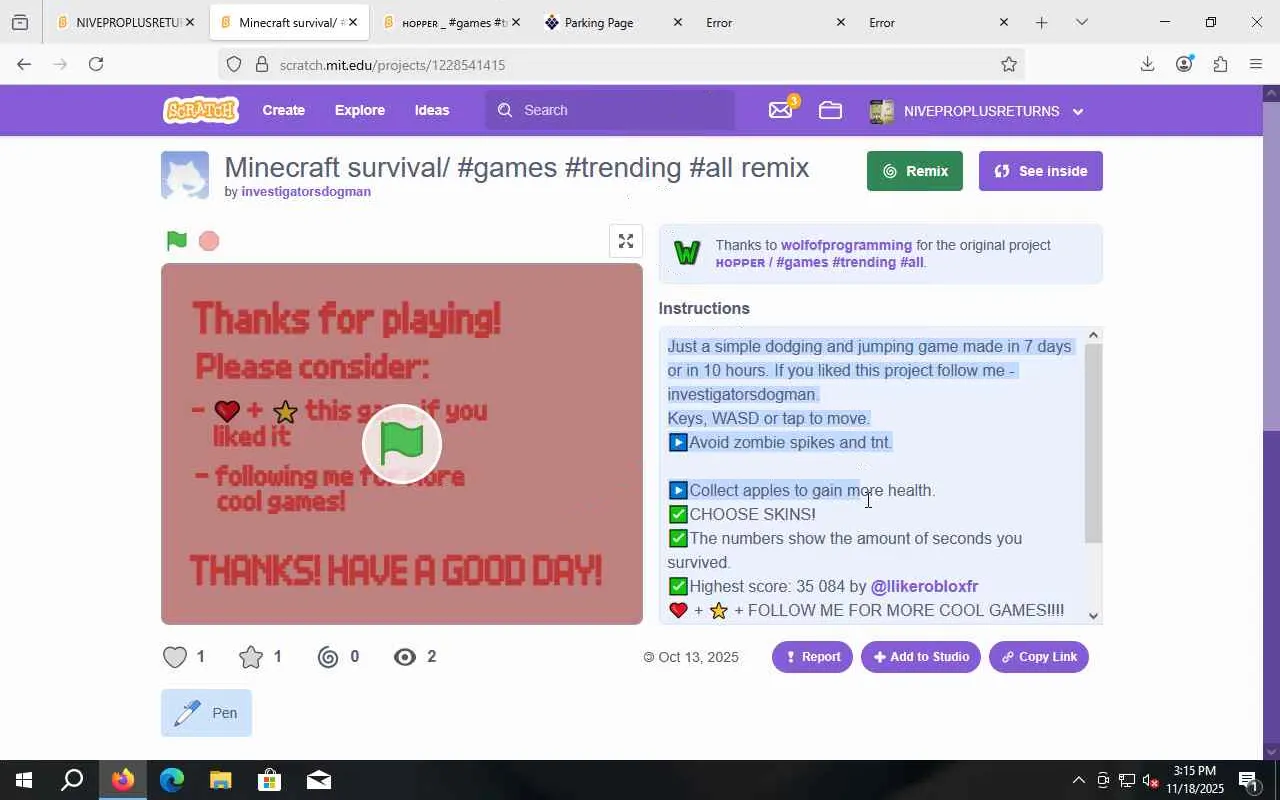
Task: Click the red stop button above stage
Action: 209,241
